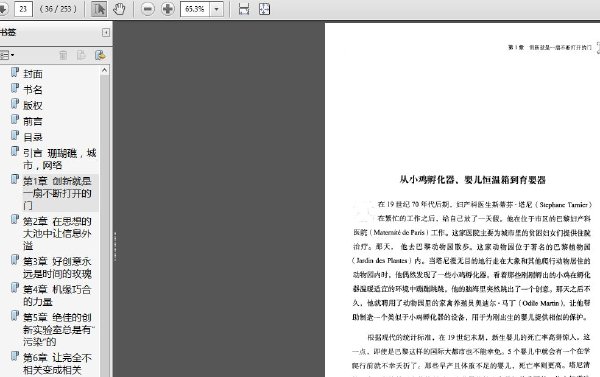Click the bookmarks panel vertical scrollbar
This screenshot has height=377, width=600.
104,226
